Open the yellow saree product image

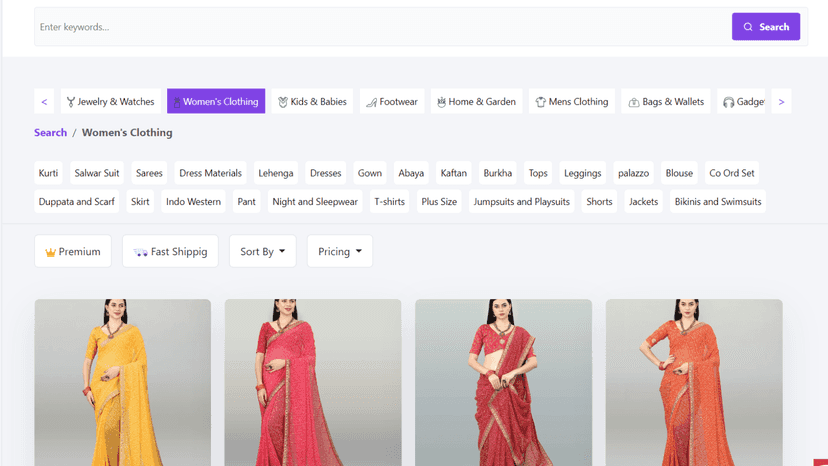click(123, 383)
